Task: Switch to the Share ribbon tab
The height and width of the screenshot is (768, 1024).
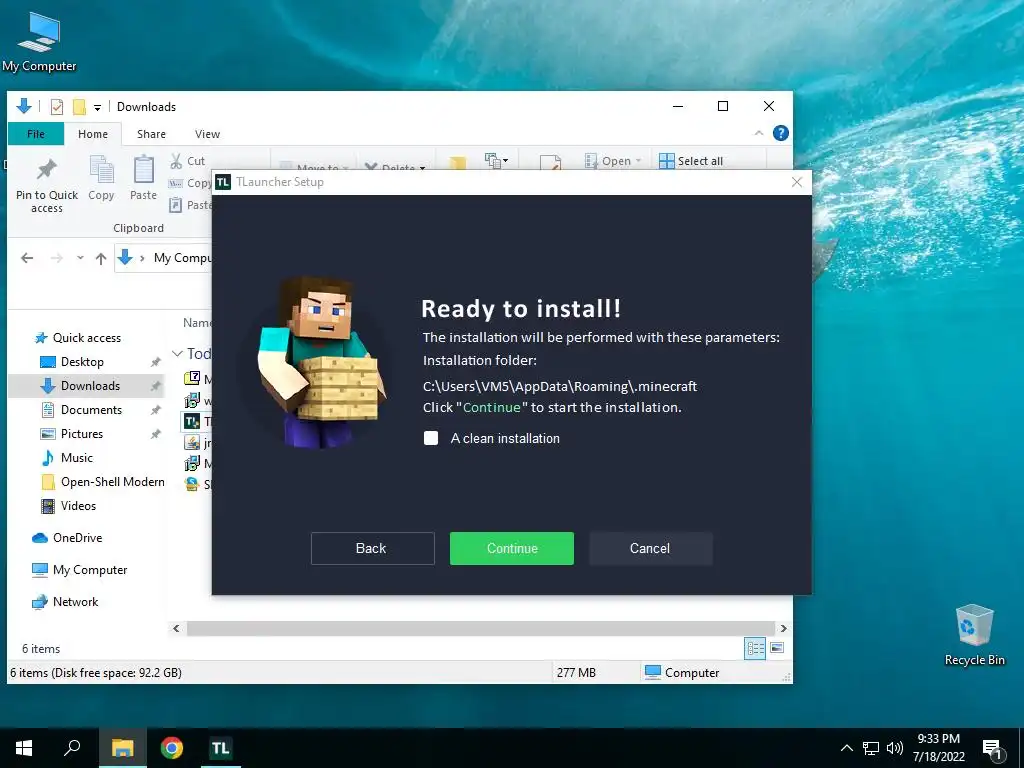Action: [x=151, y=134]
